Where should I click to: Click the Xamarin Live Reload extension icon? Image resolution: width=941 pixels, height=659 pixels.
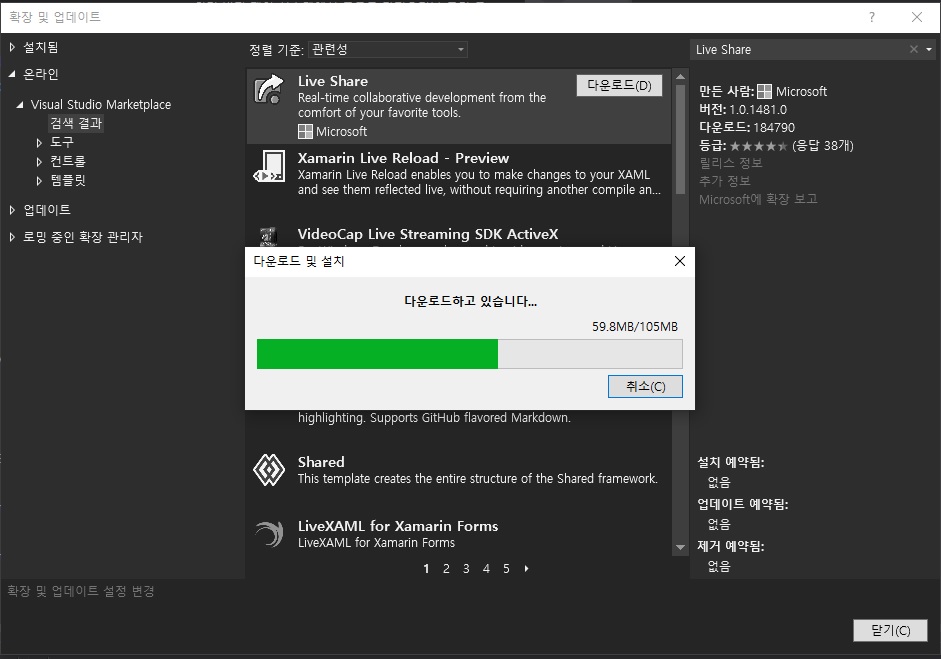coord(269,167)
